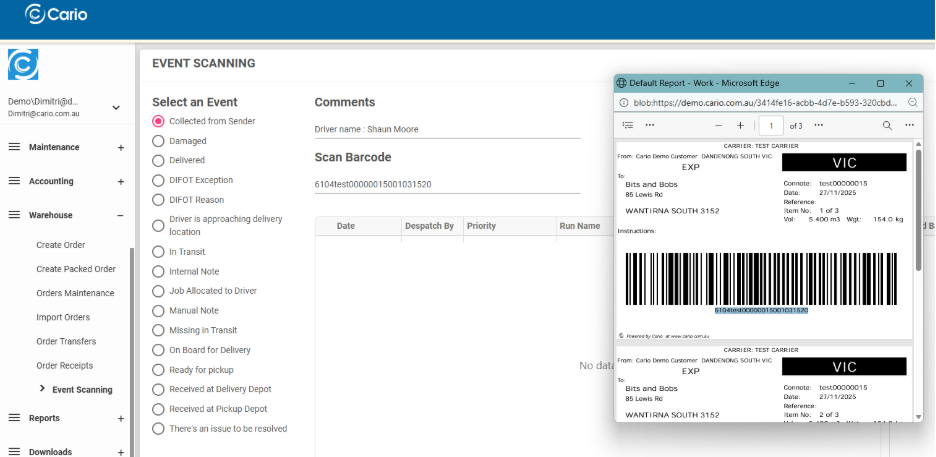936x457 pixels.
Task: Zoom in the PDF with plus icon
Action: 740,125
